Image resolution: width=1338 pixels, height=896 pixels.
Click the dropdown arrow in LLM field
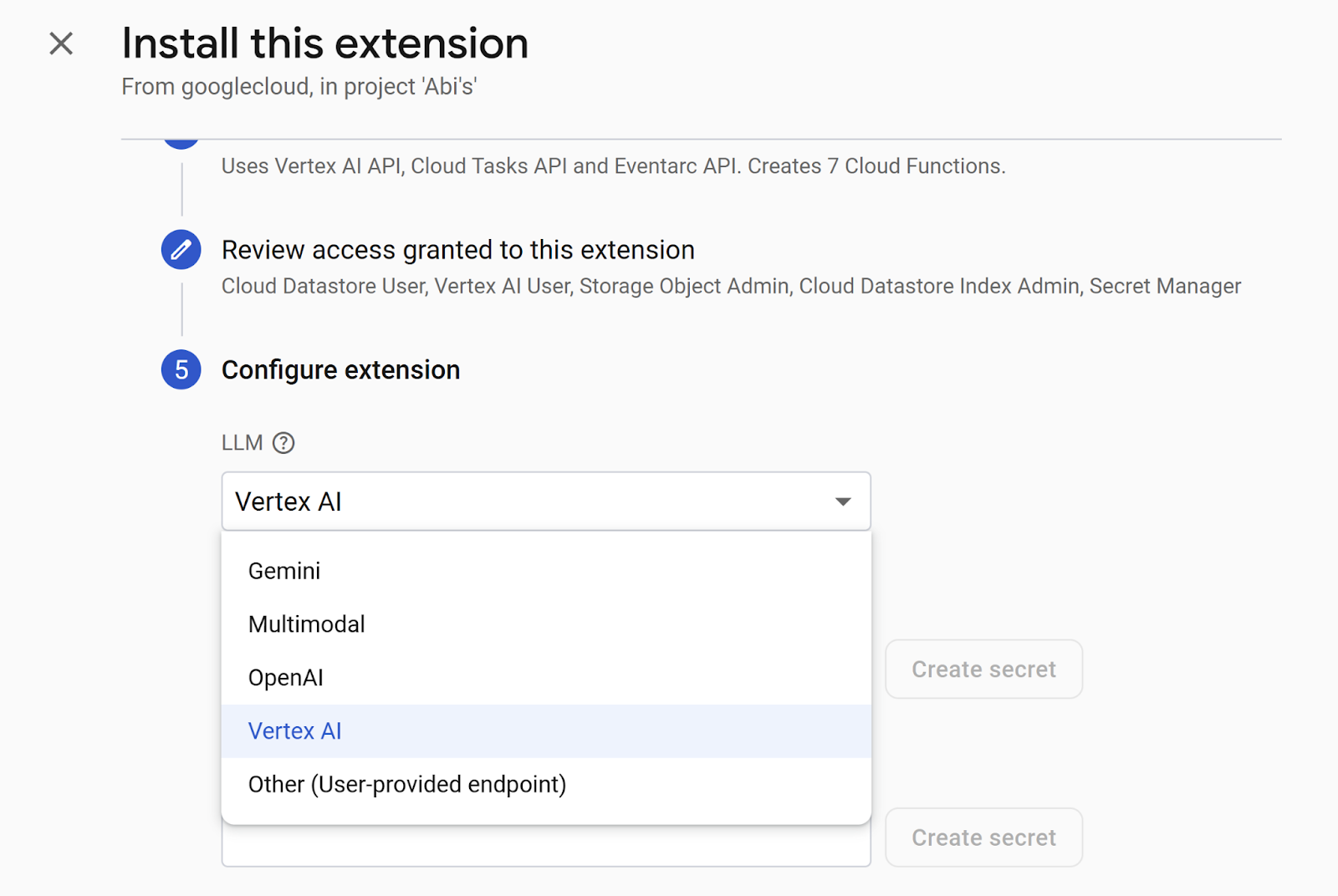(842, 501)
